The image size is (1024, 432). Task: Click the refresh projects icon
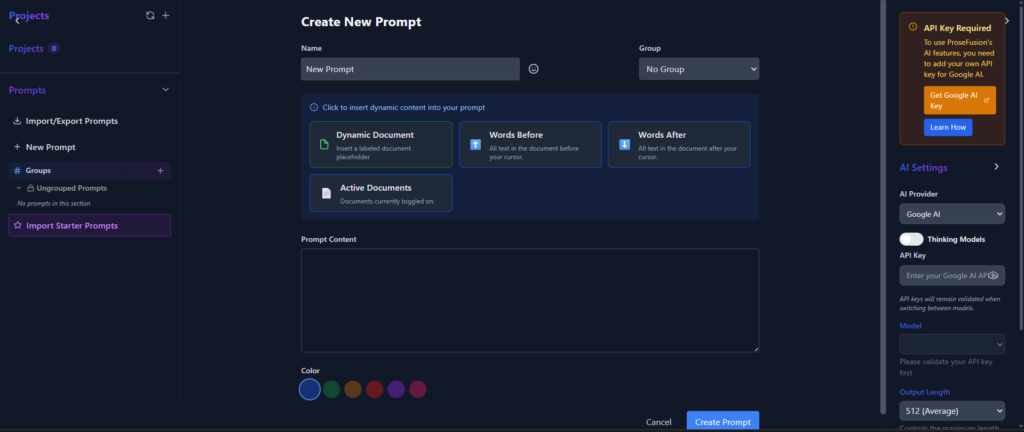(x=150, y=16)
